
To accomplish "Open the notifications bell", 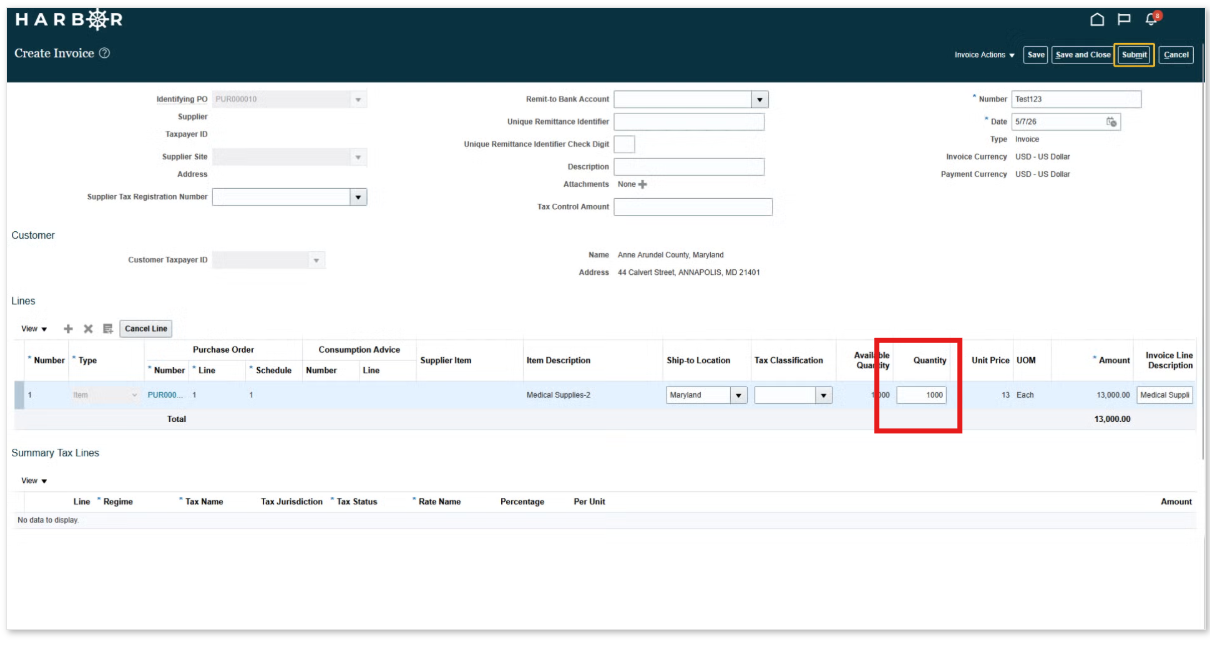I will pos(1152,18).
